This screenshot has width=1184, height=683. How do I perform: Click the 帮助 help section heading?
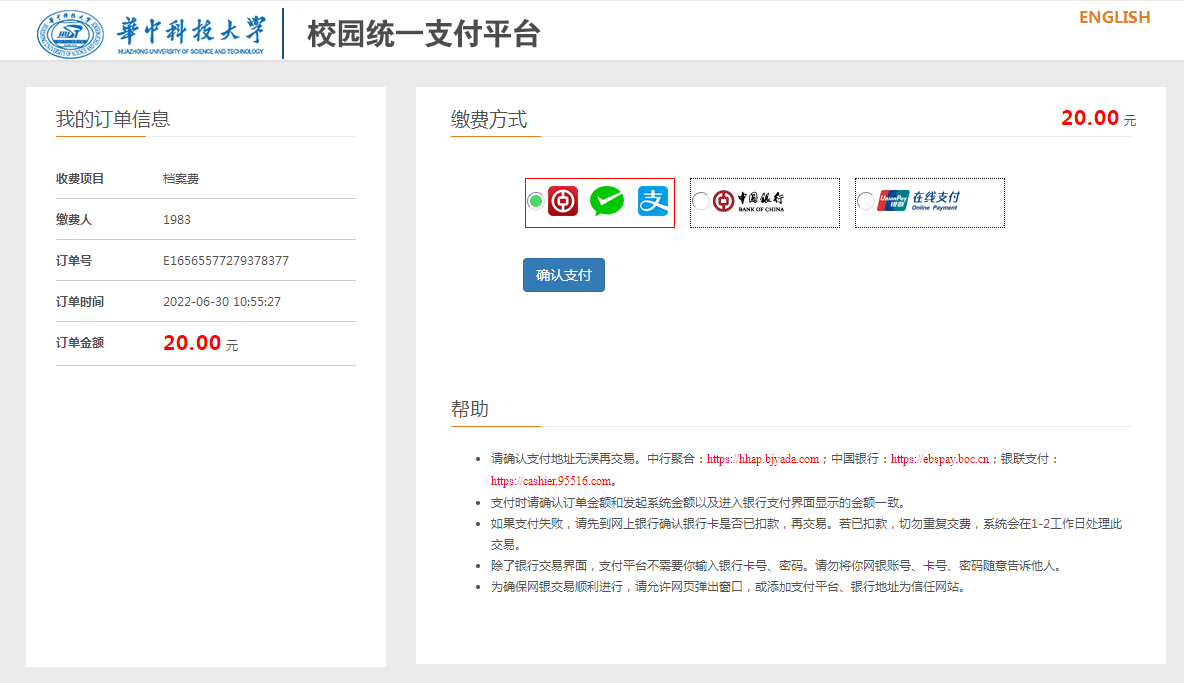click(x=470, y=409)
